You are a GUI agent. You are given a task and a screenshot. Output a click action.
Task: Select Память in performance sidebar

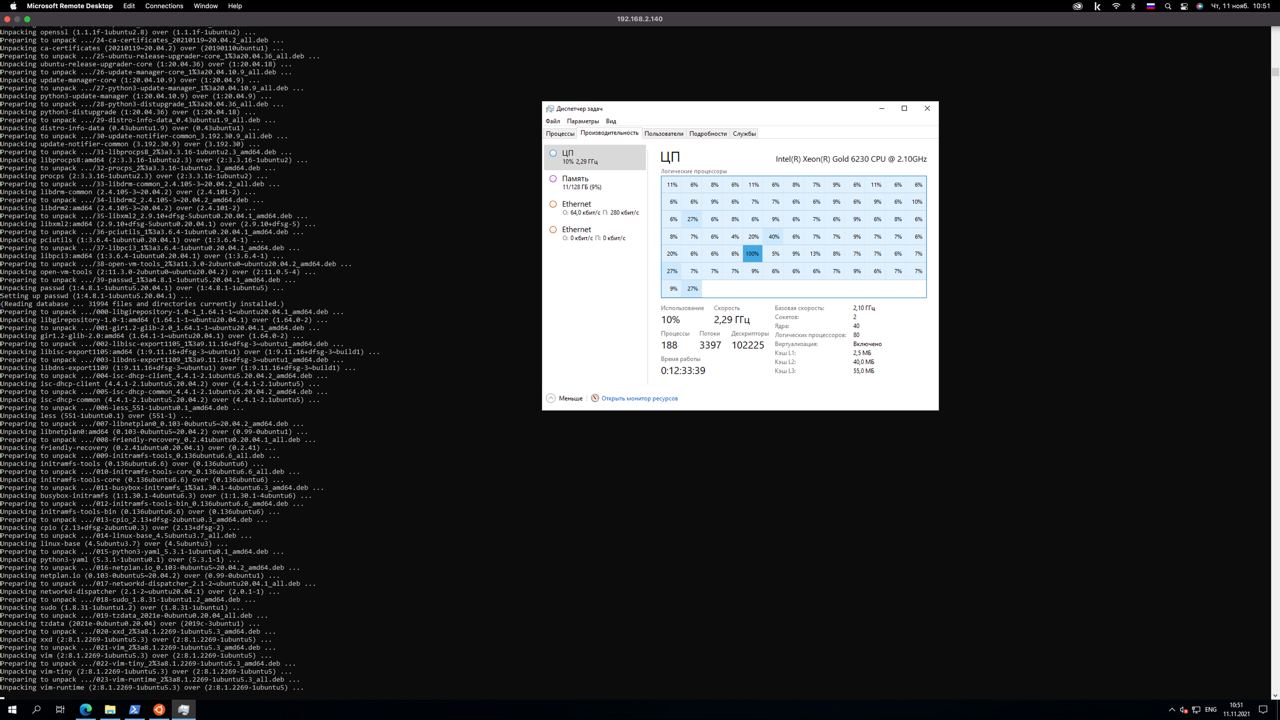point(595,182)
